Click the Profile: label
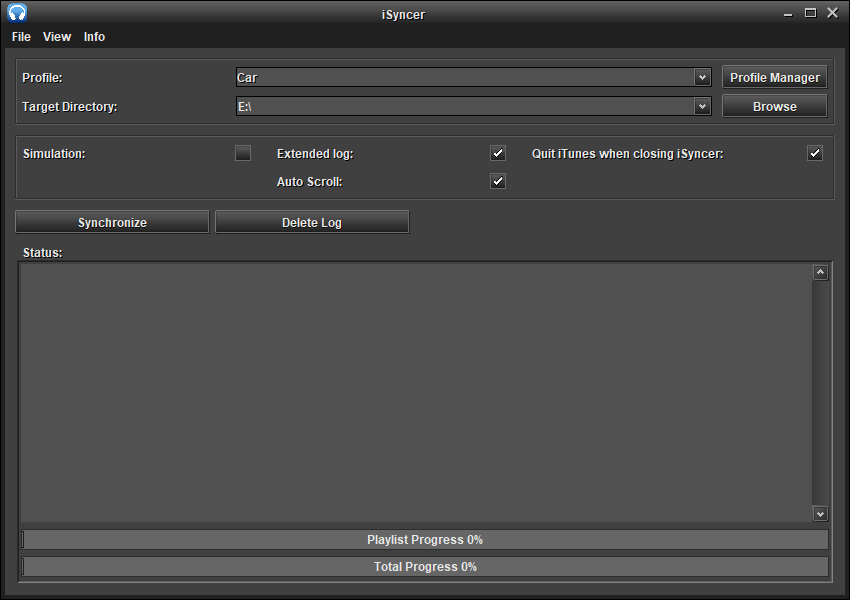Screen dimensions: 850x600 42,78
